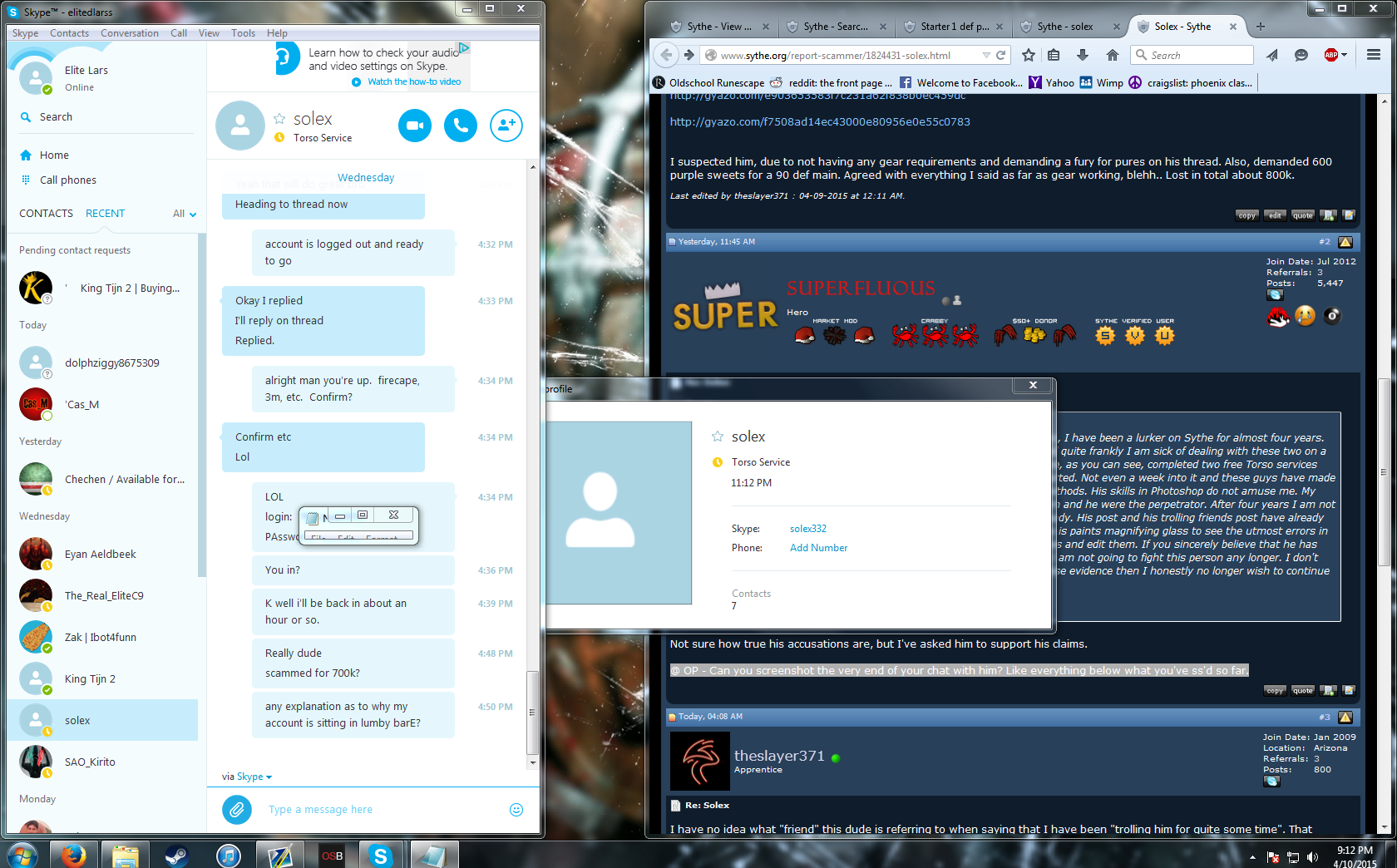Viewport: 1397px width, 868px height.
Task: Click Add Number in solex profile
Action: 818,548
